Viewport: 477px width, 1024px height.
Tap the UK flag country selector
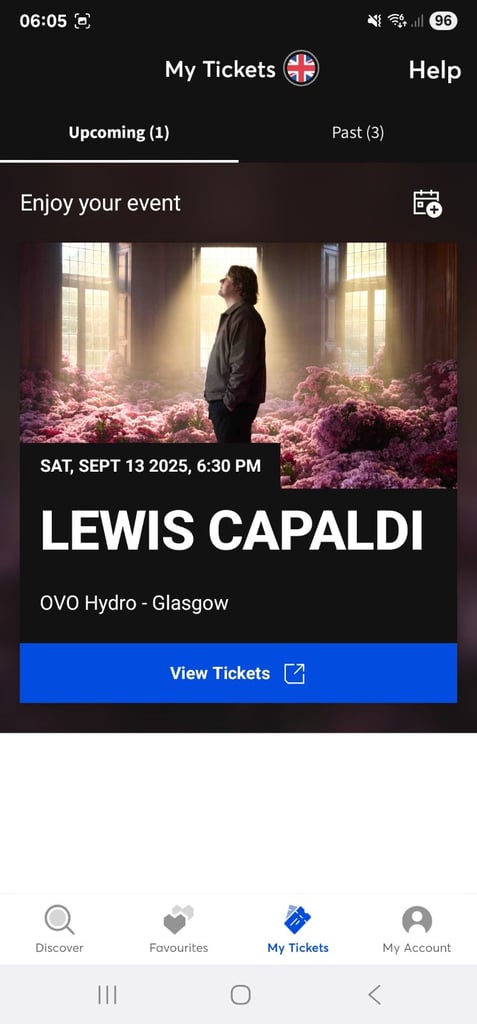pos(301,69)
